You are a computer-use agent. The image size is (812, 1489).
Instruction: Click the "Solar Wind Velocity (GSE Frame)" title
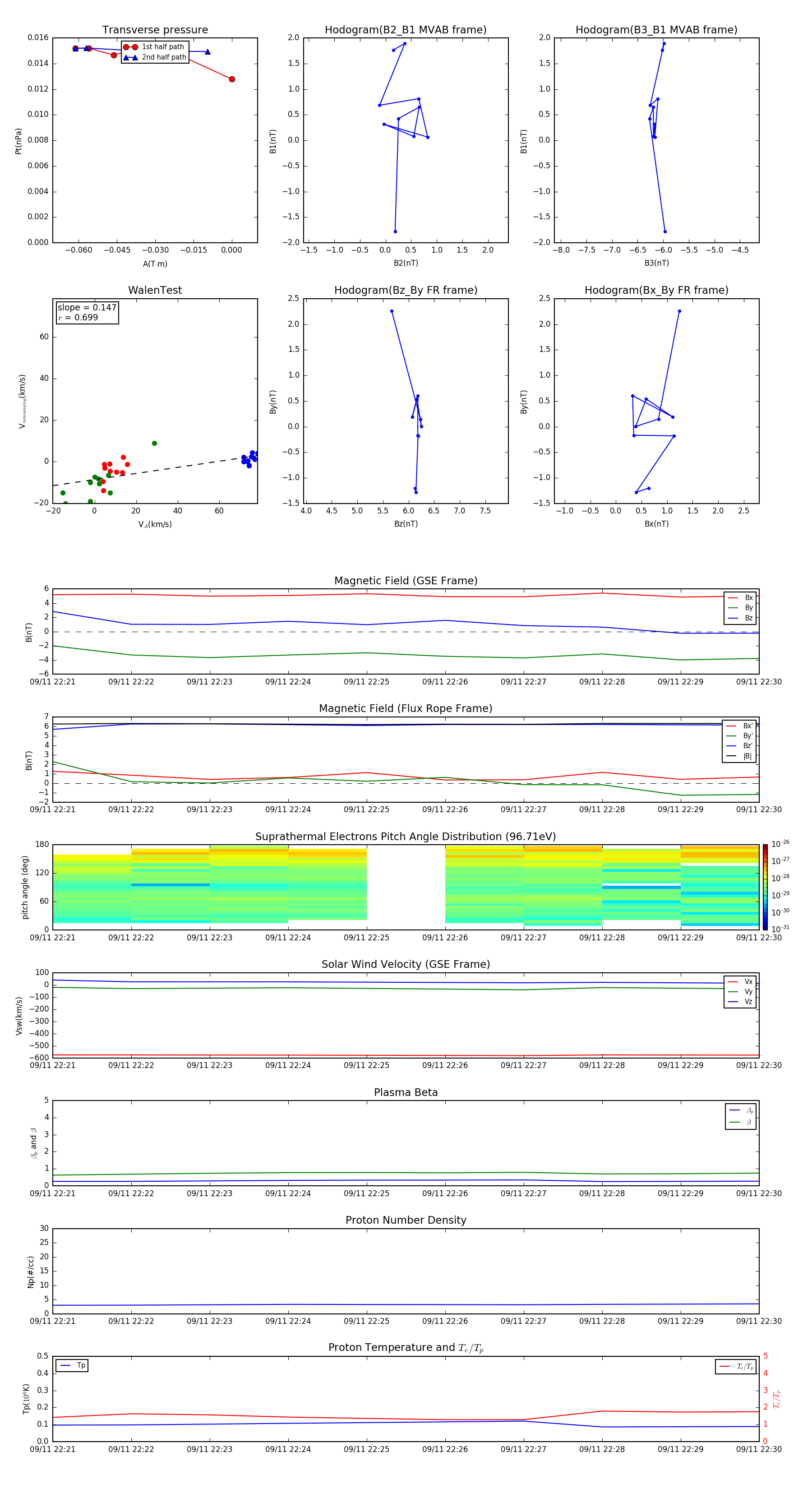point(406,964)
